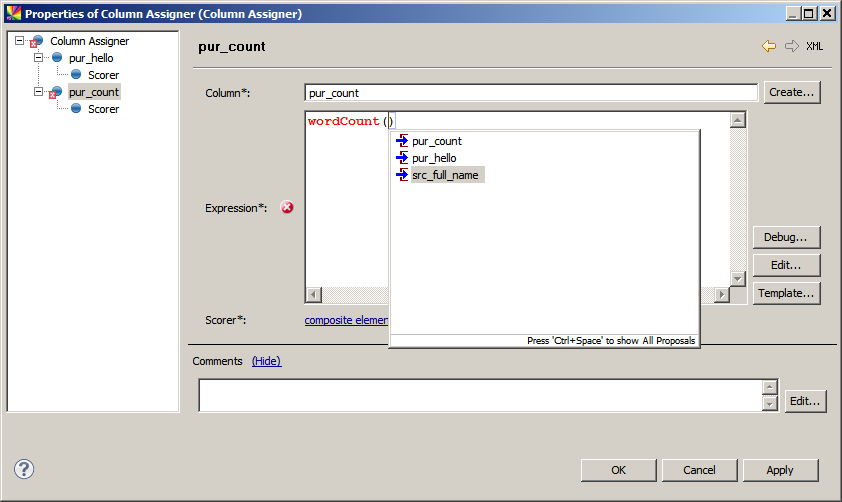Click the Column Assigner root node icon

click(37, 41)
